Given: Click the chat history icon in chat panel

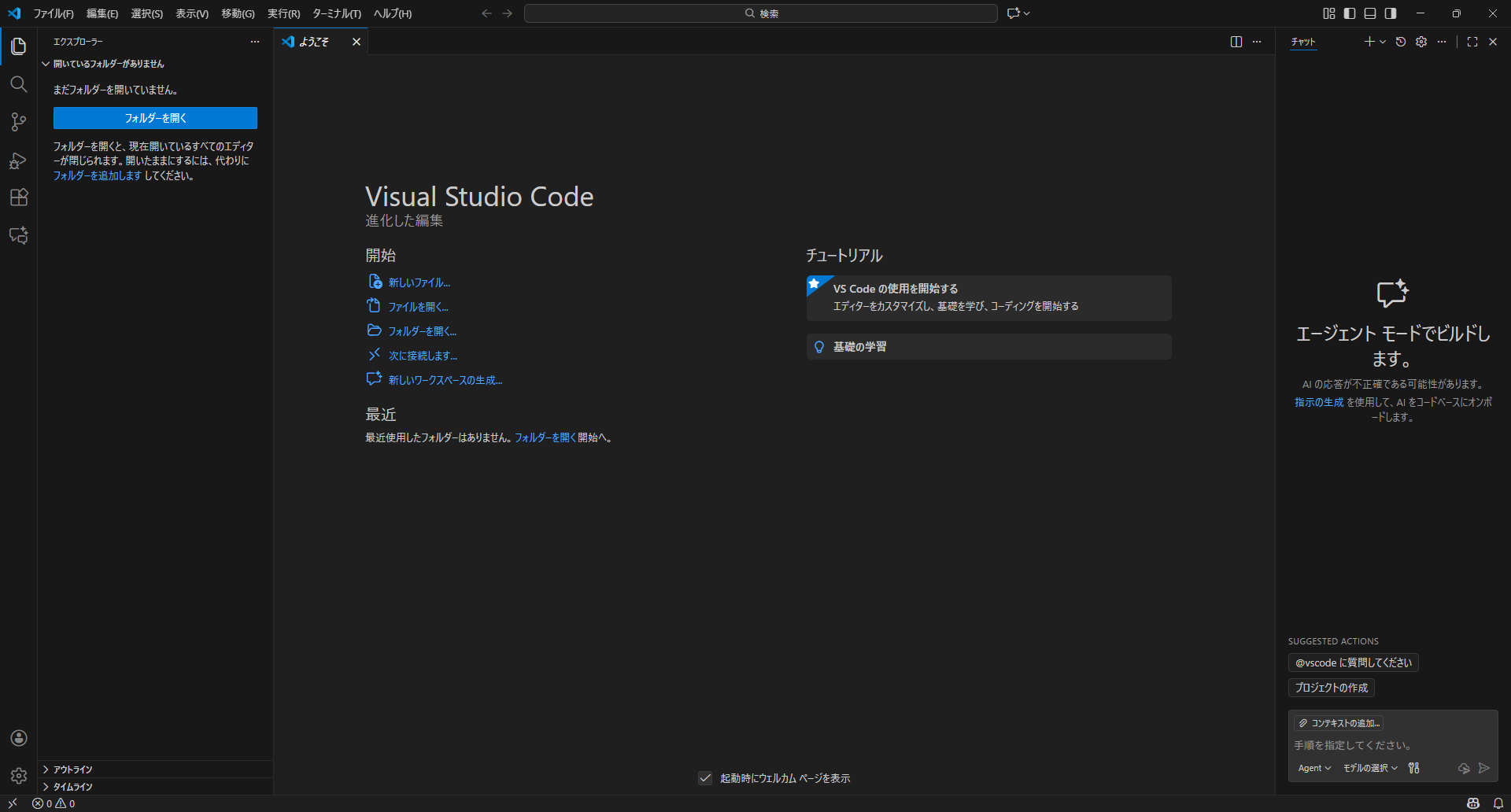Looking at the screenshot, I should tap(1401, 42).
